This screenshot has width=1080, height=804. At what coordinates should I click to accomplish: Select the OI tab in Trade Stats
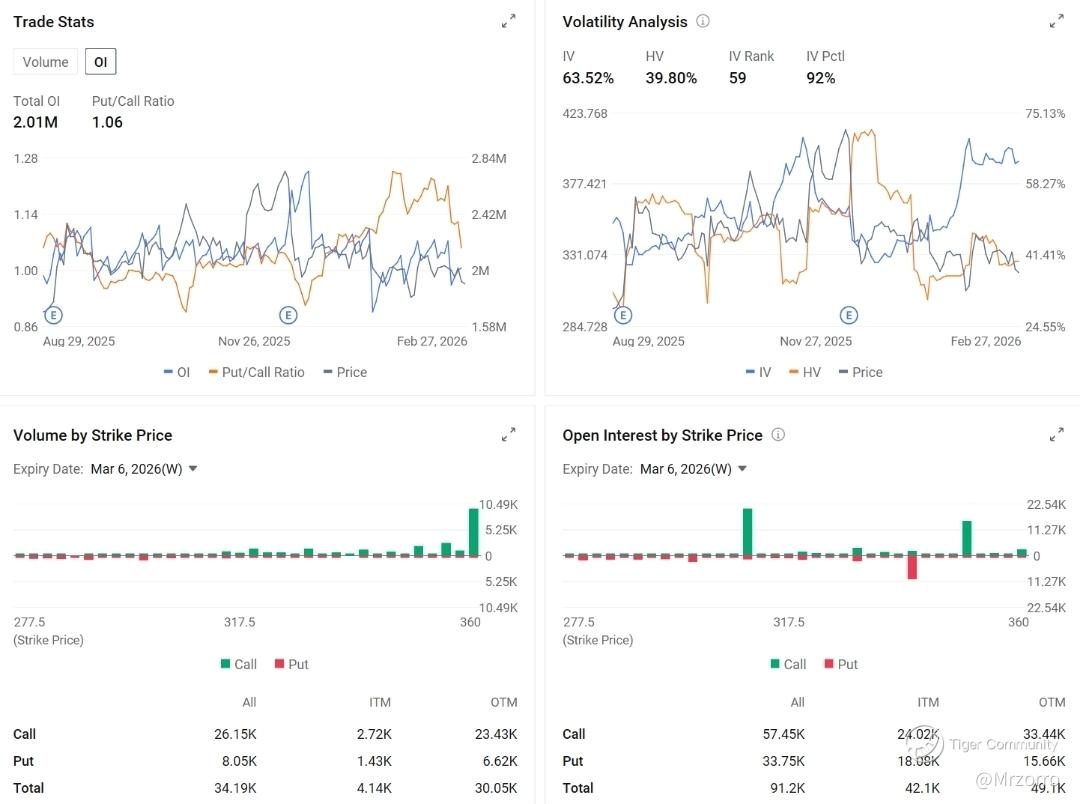[x=101, y=62]
